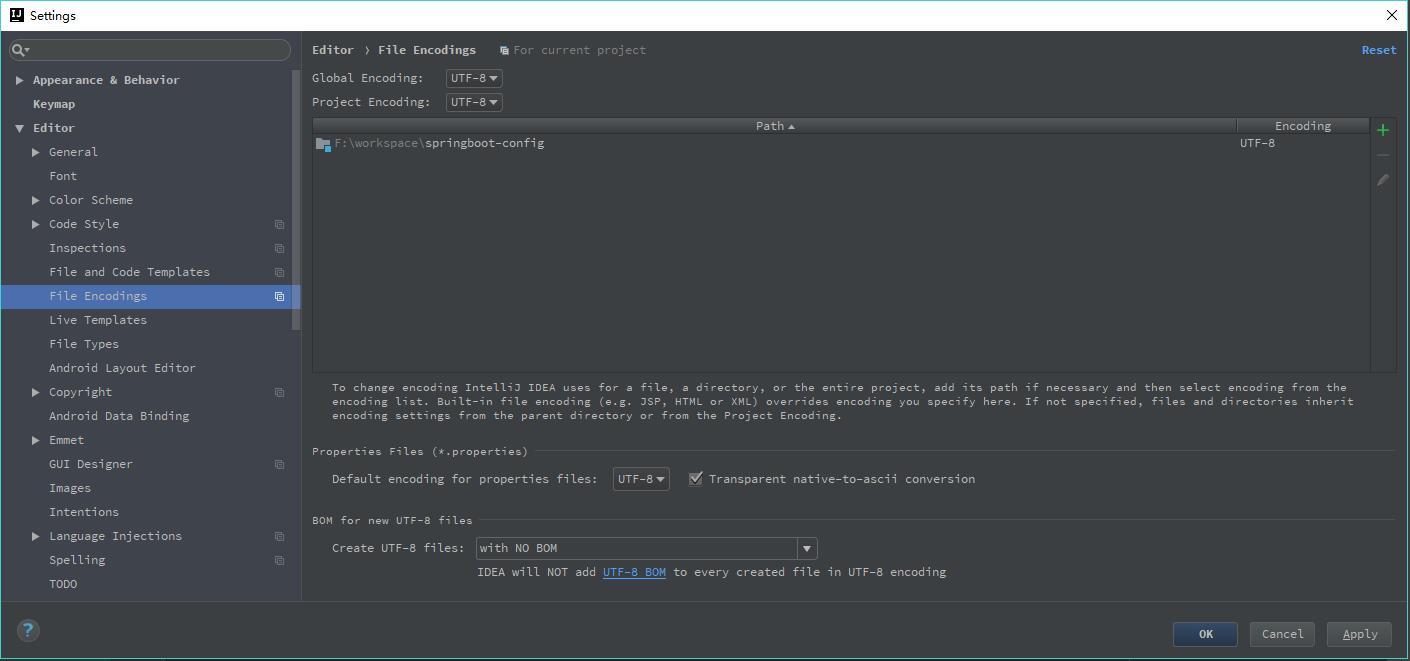Viewport: 1410px width, 661px height.
Task: Click the project-level icon beside GUI Designer
Action: click(x=279, y=465)
